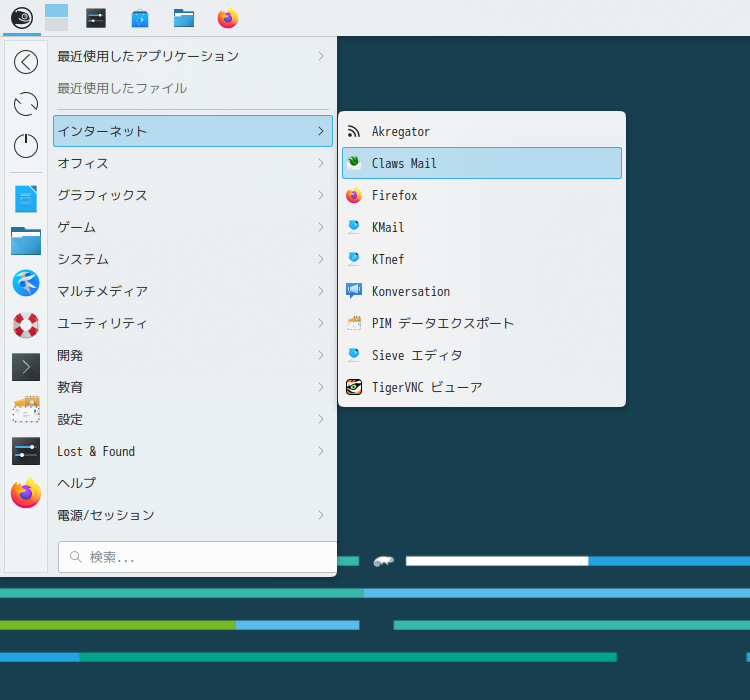Screen dimensions: 750x700
Task: Click the Akregator RSS feed icon
Action: (x=354, y=131)
